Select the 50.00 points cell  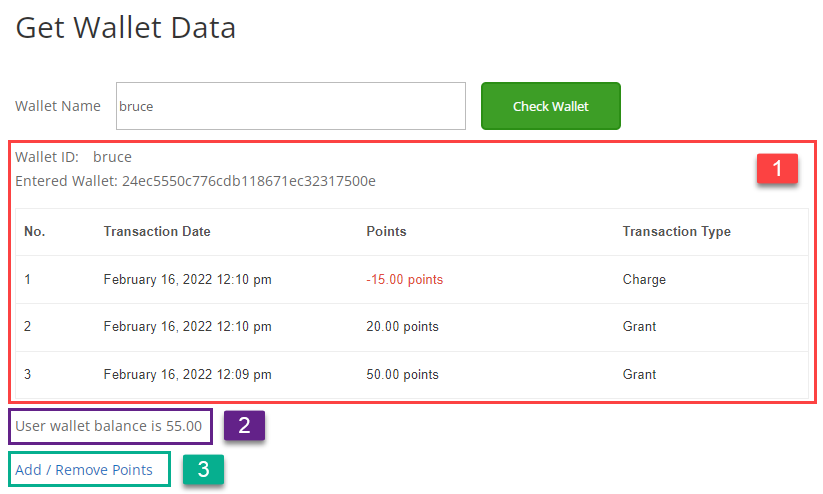pos(403,374)
